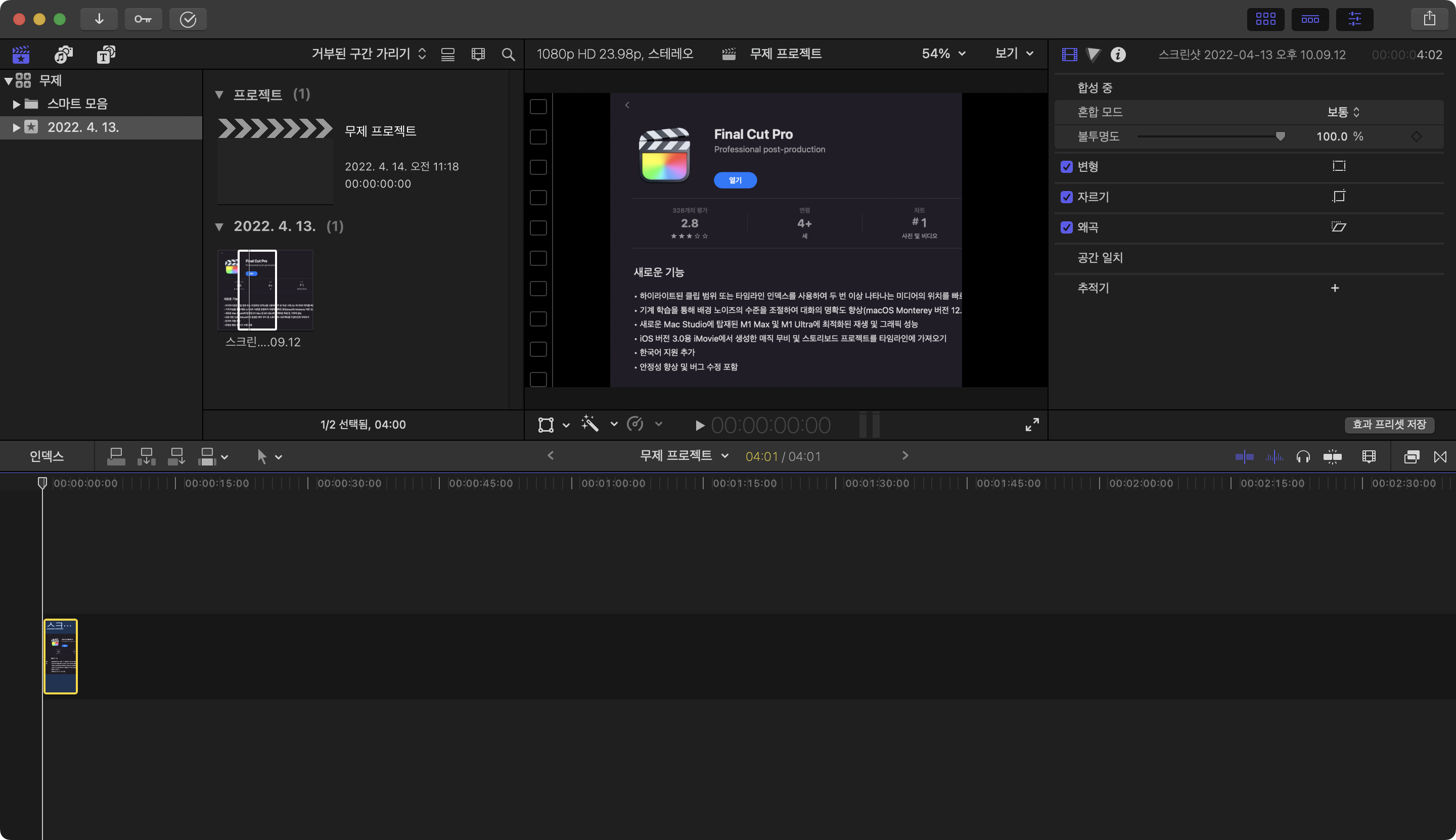1456x840 pixels.
Task: Open the Titles and Generators sidebar
Action: coord(106,54)
